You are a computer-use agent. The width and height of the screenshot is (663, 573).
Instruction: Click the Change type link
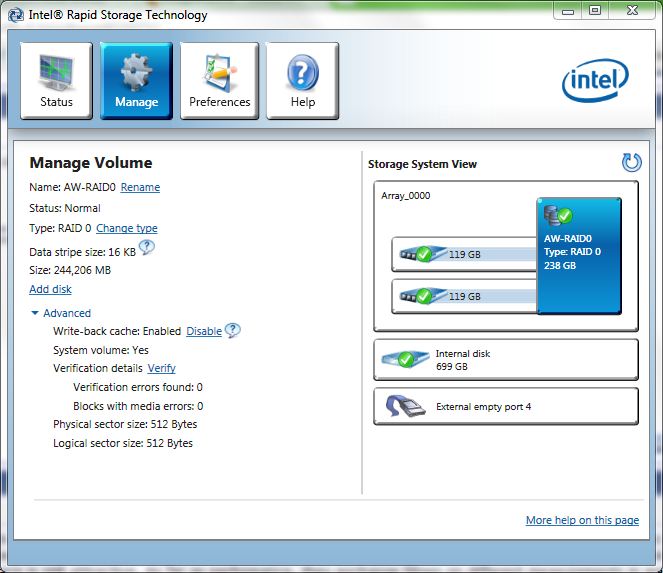click(x=127, y=228)
